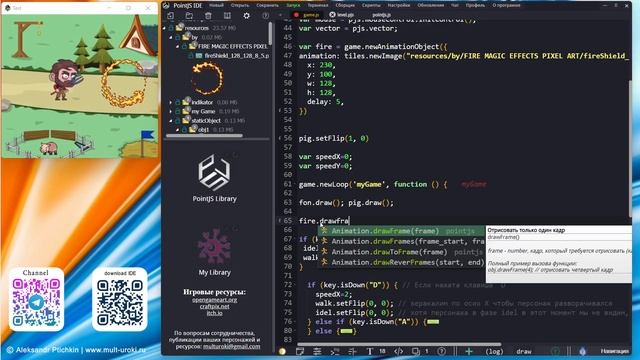This screenshot has width=640, height=360.
Task: Toggle lock icon beside the by folder
Action: (x=178, y=38)
